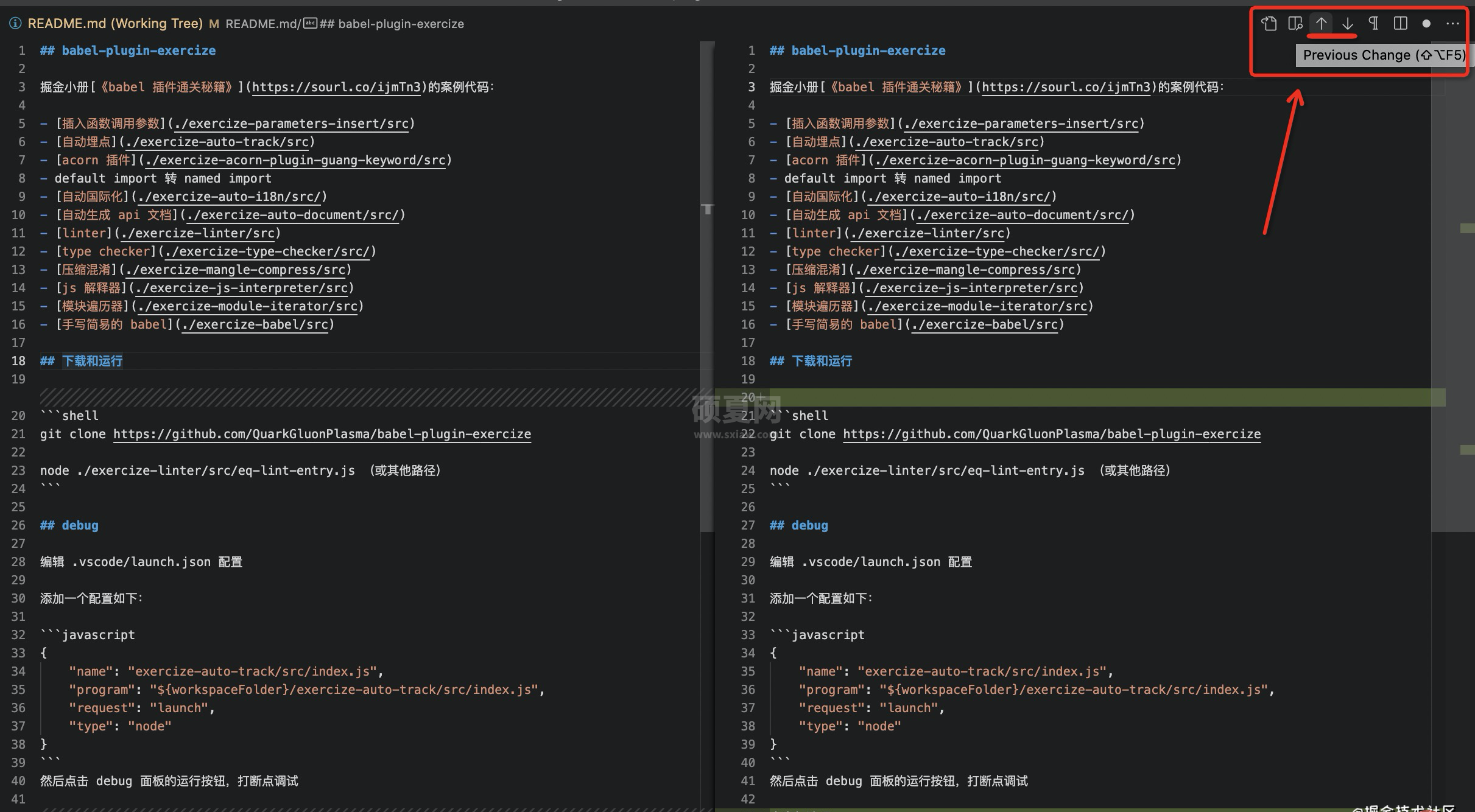1475x812 pixels.
Task: Open exercize-parameters-insert/src link in left pane
Action: point(291,124)
